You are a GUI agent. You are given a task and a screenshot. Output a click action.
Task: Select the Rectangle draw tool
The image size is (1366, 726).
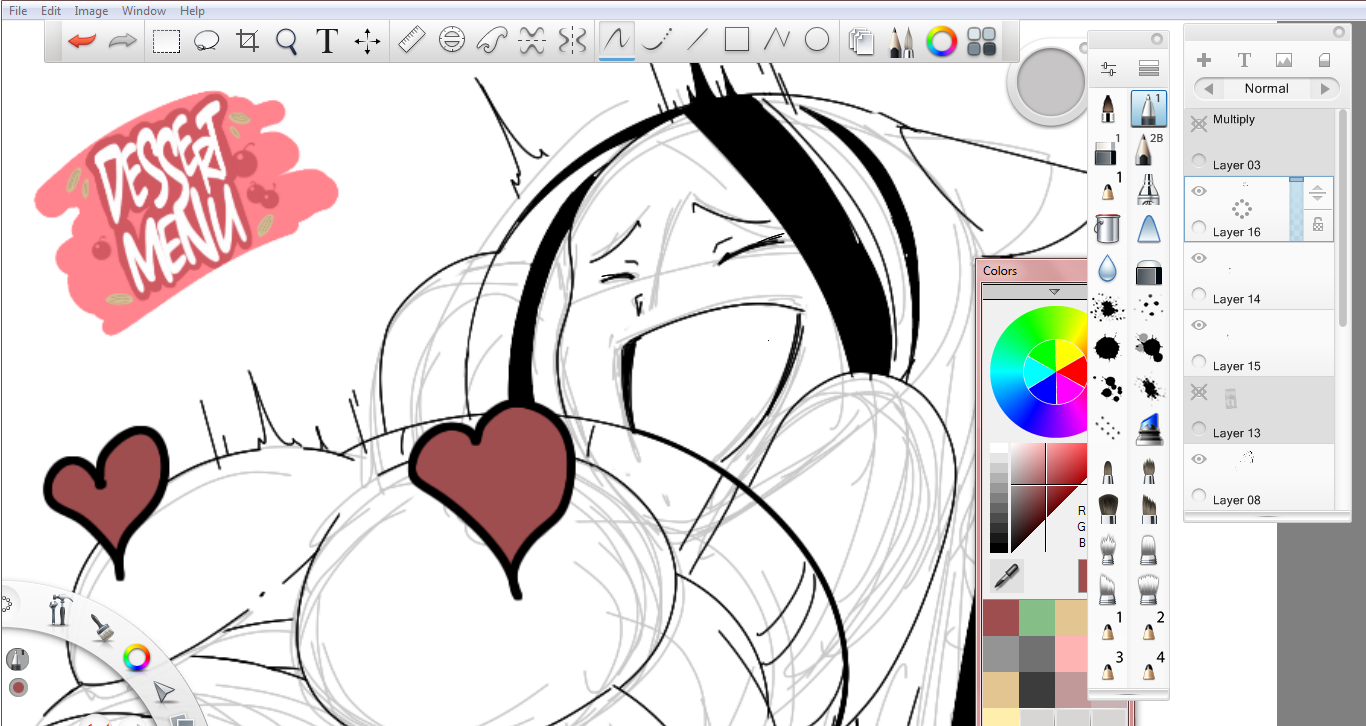pyautogui.click(x=737, y=40)
